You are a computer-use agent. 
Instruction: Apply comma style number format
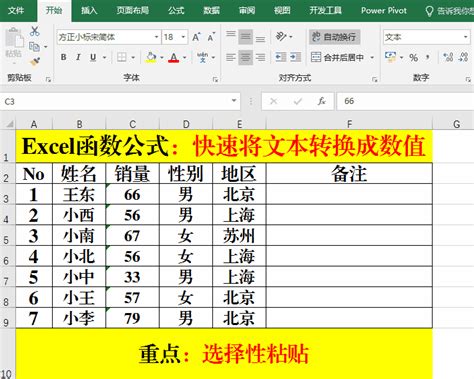click(428, 57)
